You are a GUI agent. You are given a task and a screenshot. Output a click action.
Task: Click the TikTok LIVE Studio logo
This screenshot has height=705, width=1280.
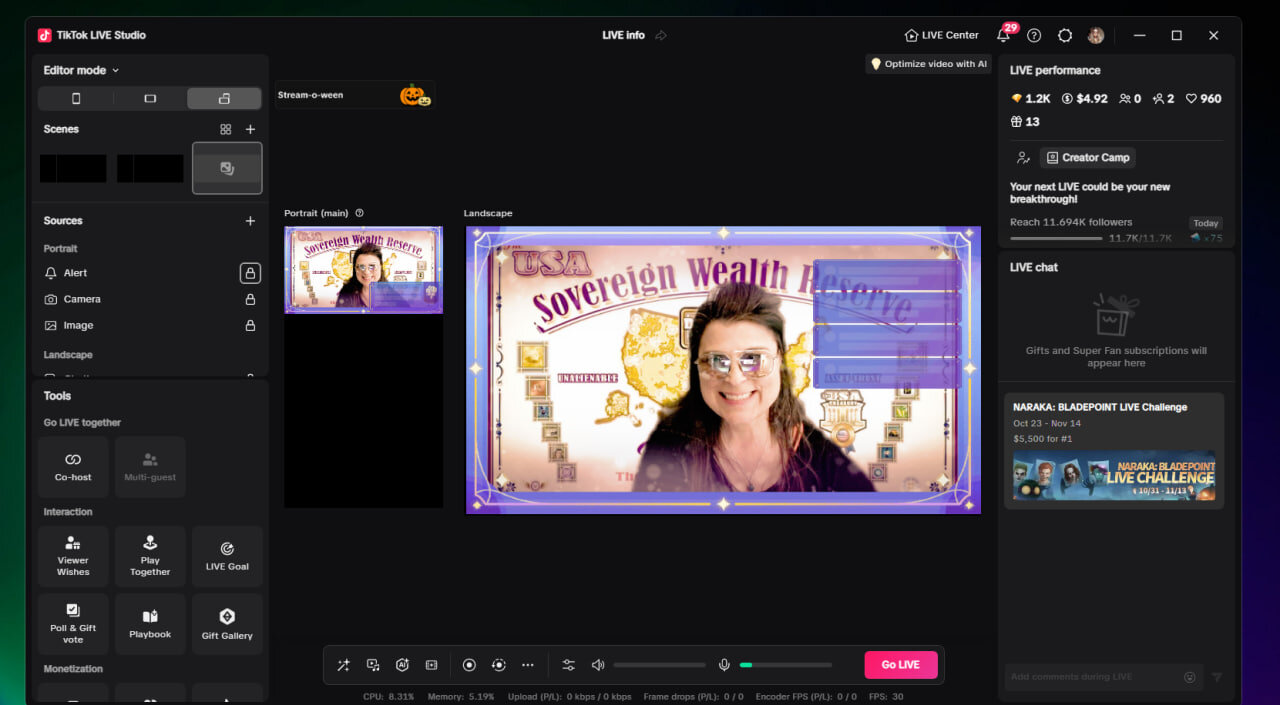(44, 35)
